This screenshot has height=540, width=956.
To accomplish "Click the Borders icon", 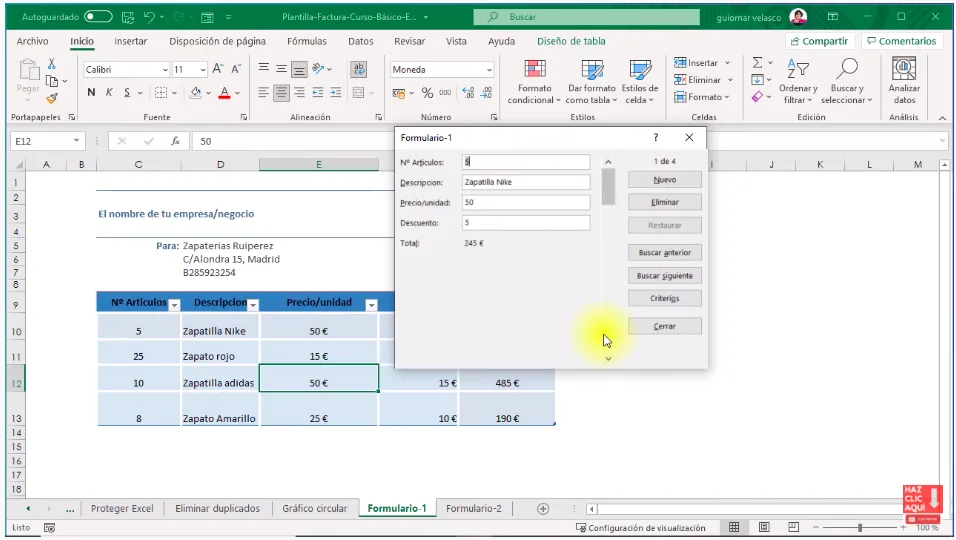I will point(160,93).
